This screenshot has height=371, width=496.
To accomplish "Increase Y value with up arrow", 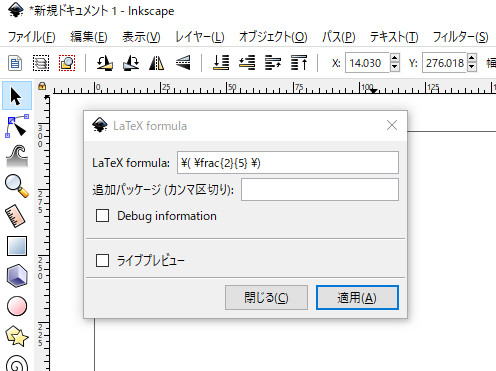I will tap(472, 59).
